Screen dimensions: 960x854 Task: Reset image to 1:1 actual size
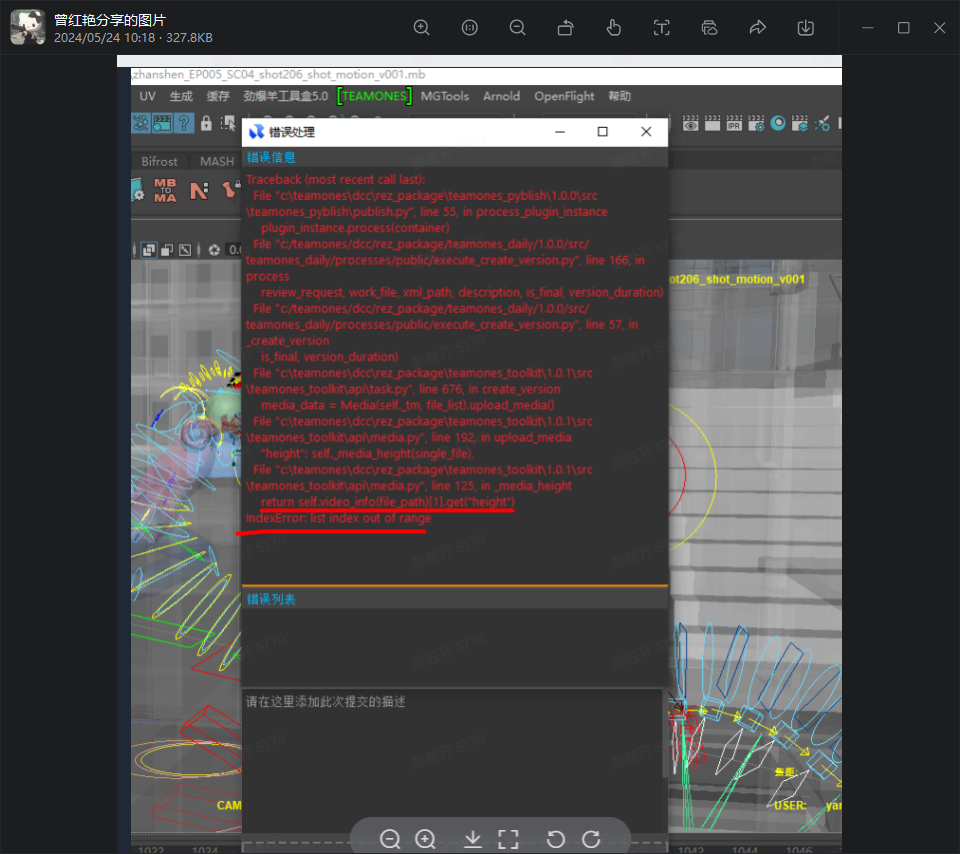coord(469,28)
